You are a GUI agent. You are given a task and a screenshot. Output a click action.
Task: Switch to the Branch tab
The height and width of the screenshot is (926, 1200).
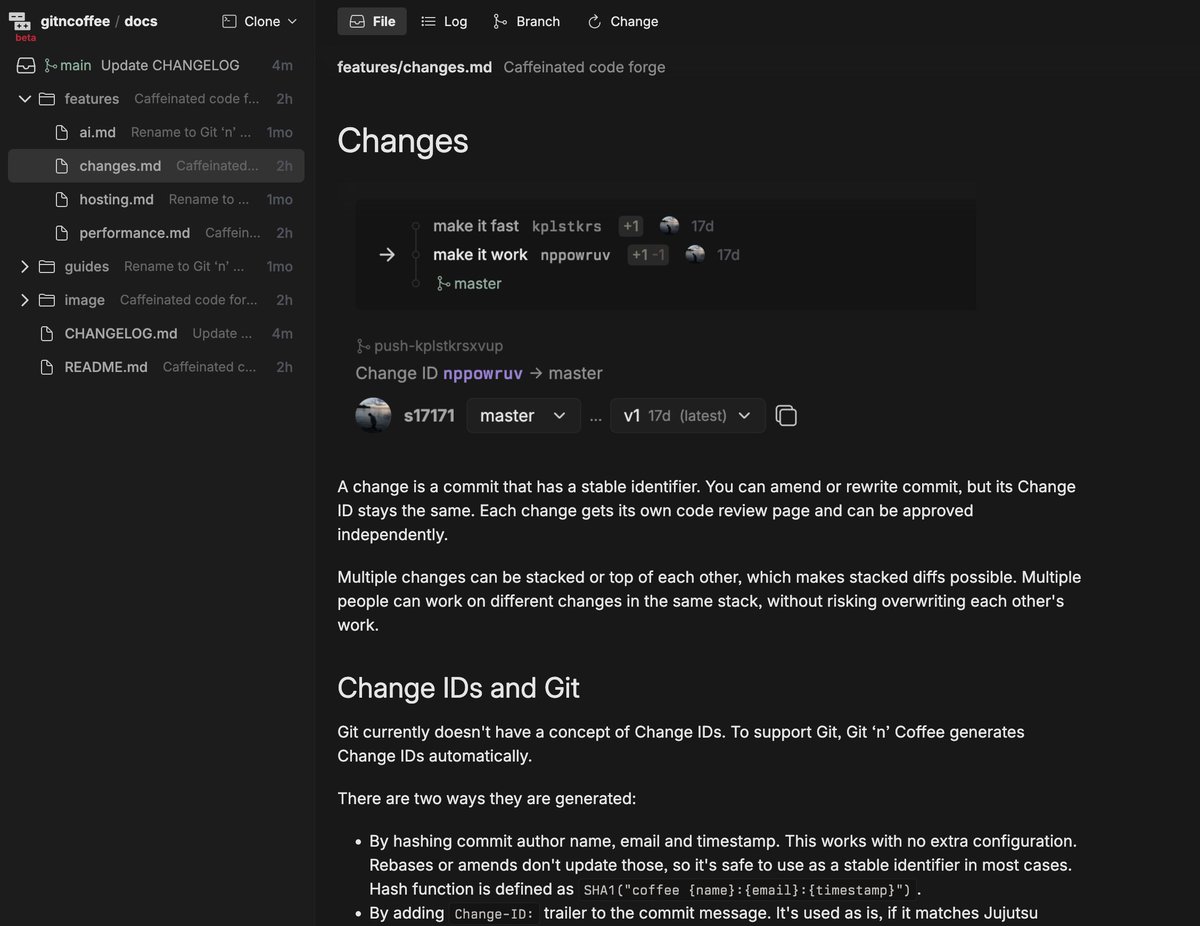[527, 21]
